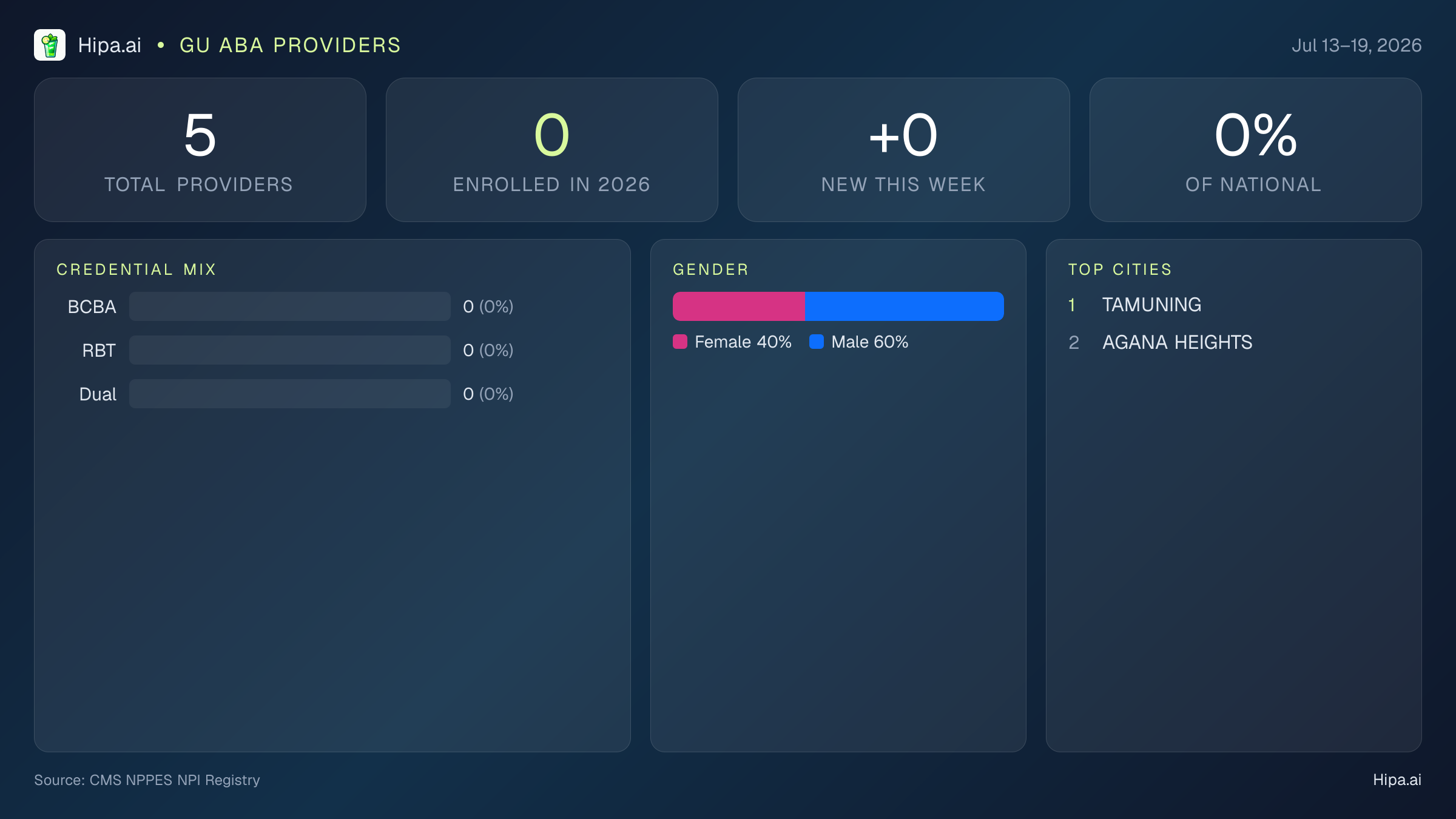Click the Dual credential bar
Image resolution: width=1456 pixels, height=819 pixels.
tap(290, 394)
